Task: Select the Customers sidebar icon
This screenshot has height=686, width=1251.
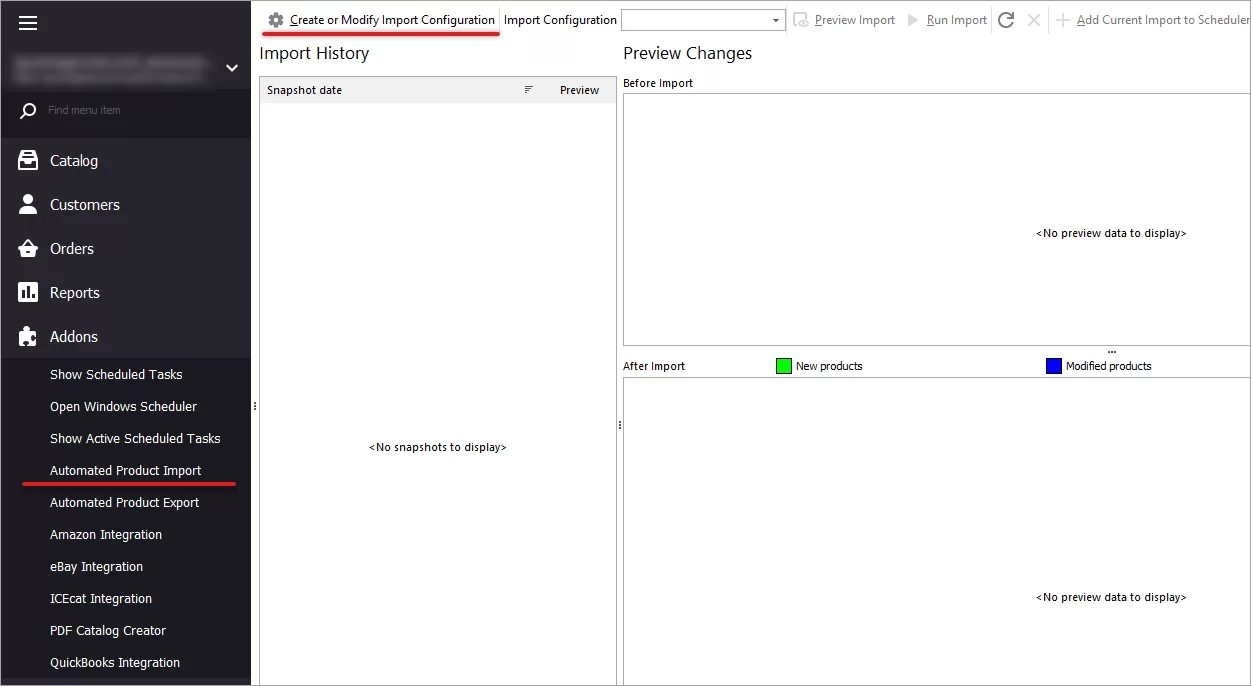Action: click(x=26, y=204)
